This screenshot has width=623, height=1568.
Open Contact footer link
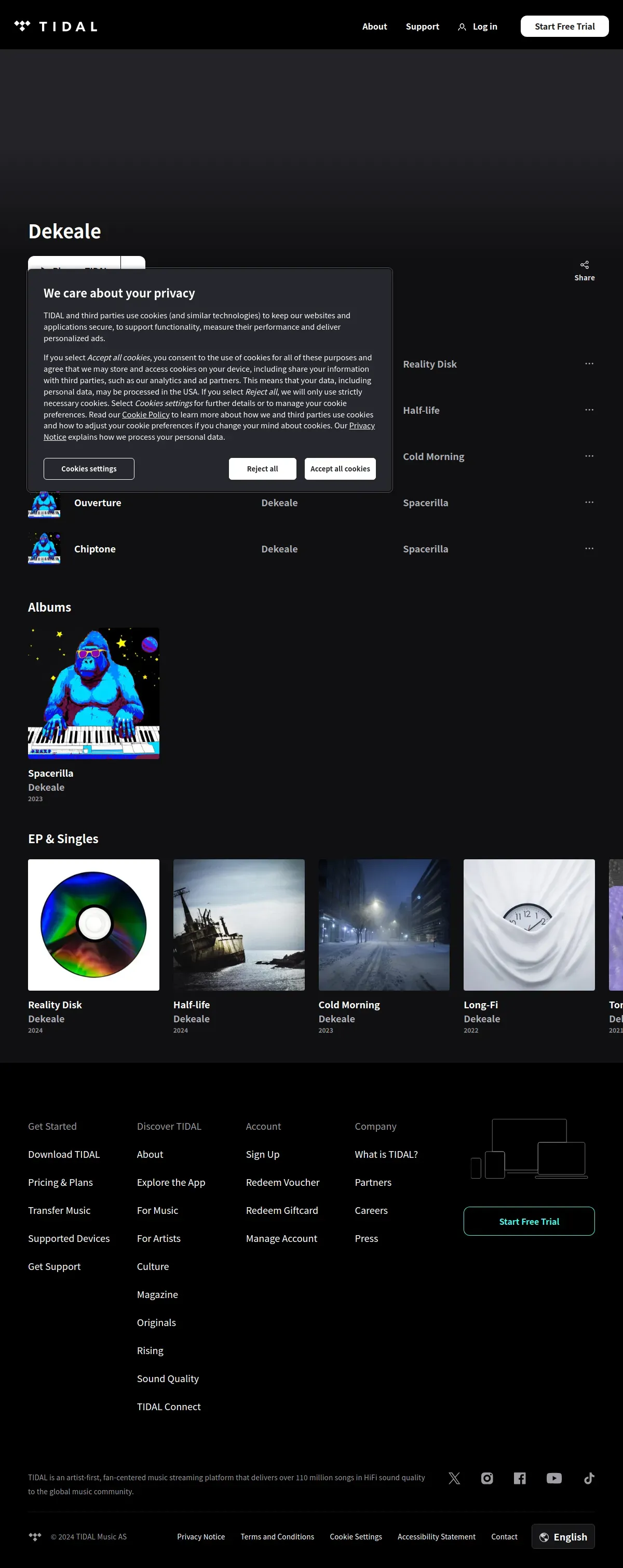pyautogui.click(x=504, y=1536)
